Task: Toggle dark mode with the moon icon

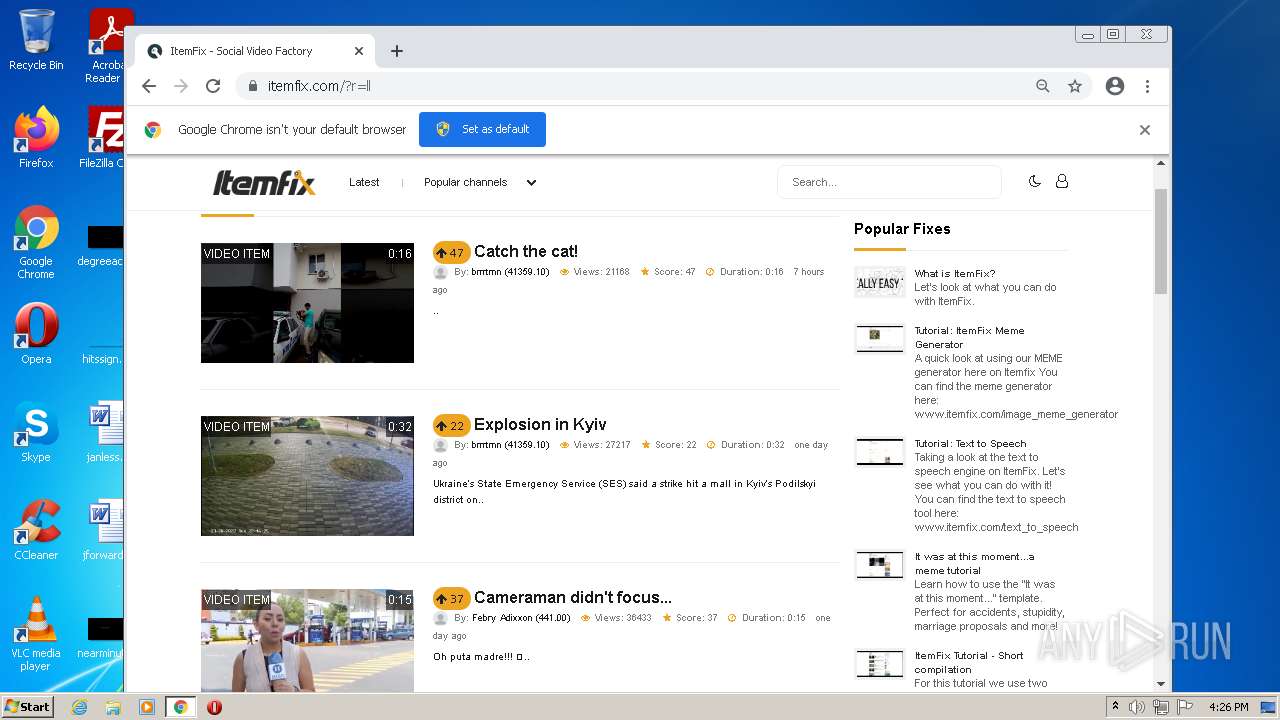Action: pyautogui.click(x=1035, y=181)
